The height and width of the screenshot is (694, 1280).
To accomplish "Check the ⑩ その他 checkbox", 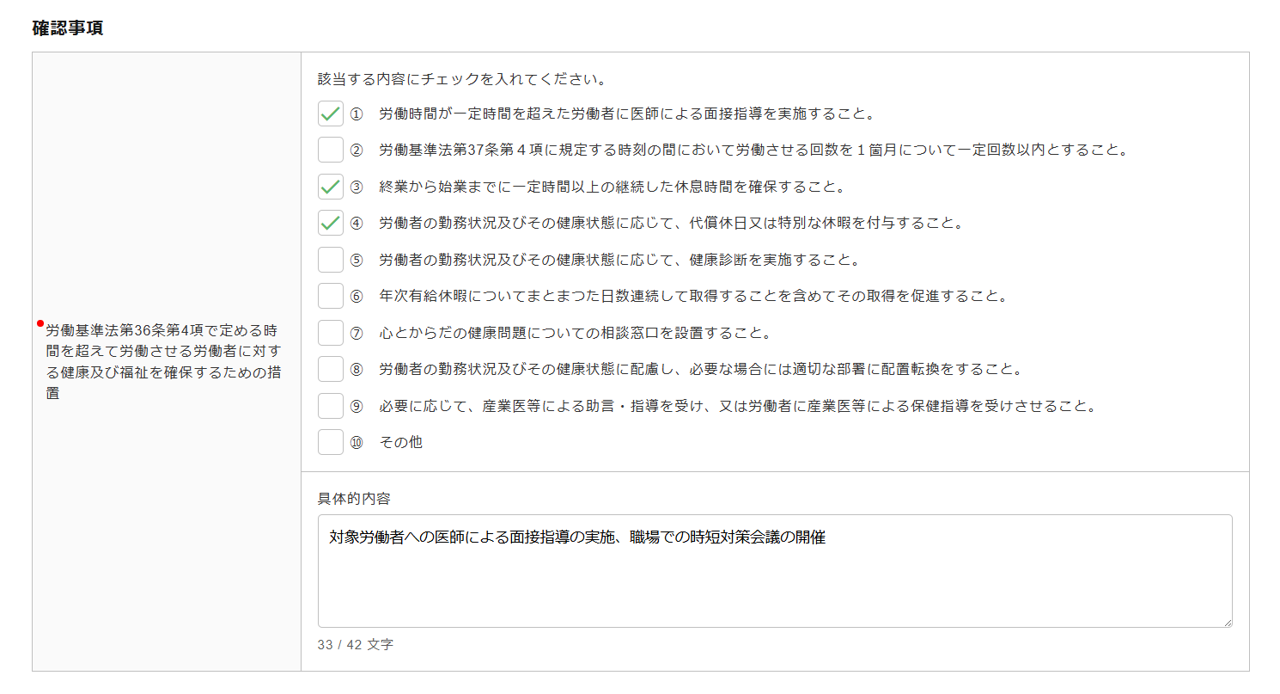I will [x=331, y=442].
